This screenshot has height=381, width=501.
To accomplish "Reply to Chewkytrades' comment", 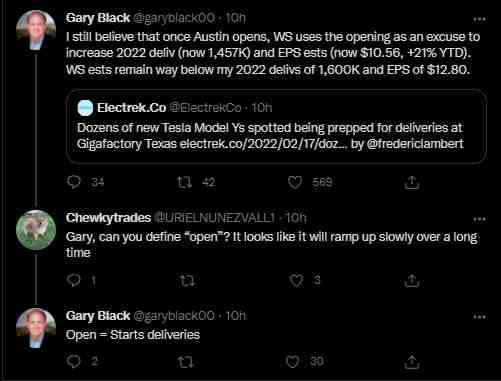I will [74, 280].
